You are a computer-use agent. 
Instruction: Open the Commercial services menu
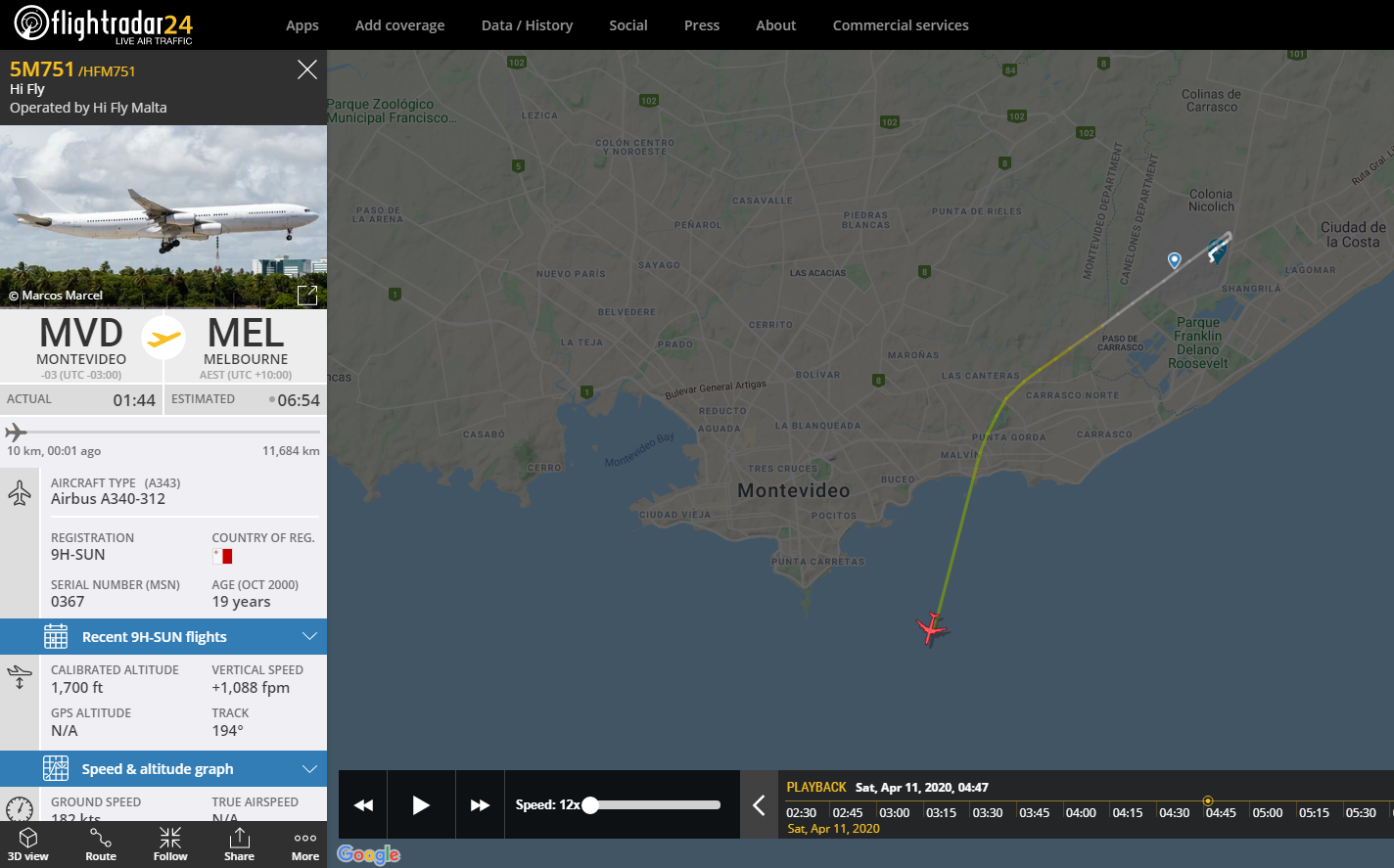[x=900, y=25]
